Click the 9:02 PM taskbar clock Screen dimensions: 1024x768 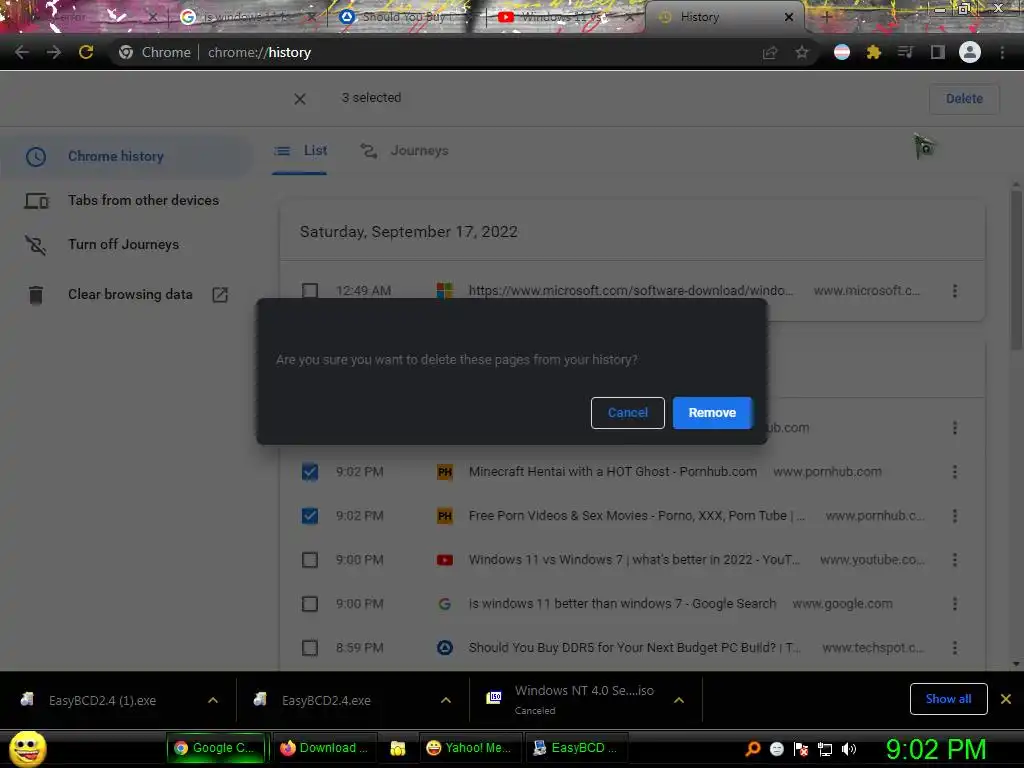[x=936, y=749]
